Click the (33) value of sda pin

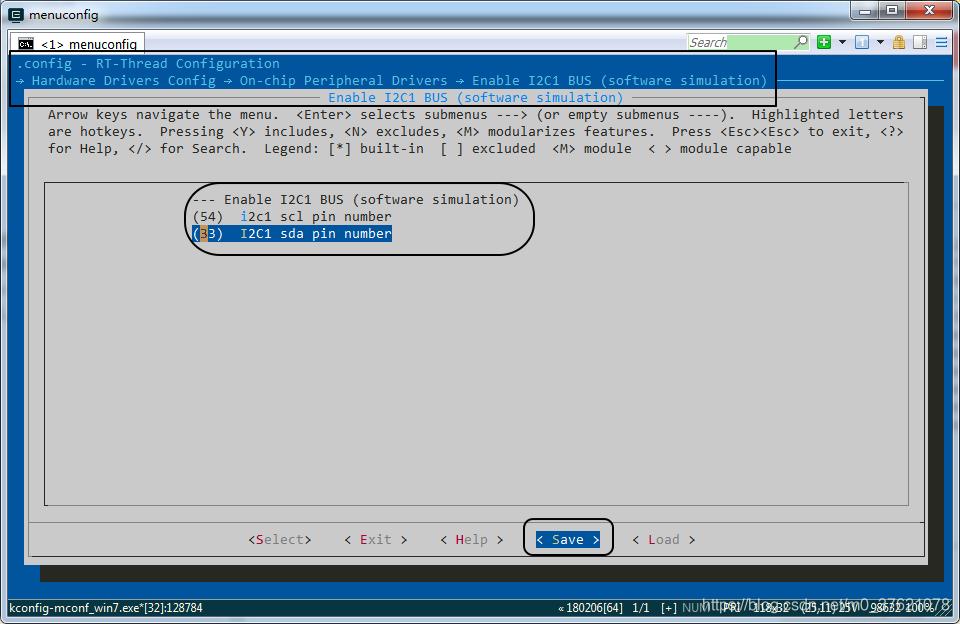coord(208,234)
